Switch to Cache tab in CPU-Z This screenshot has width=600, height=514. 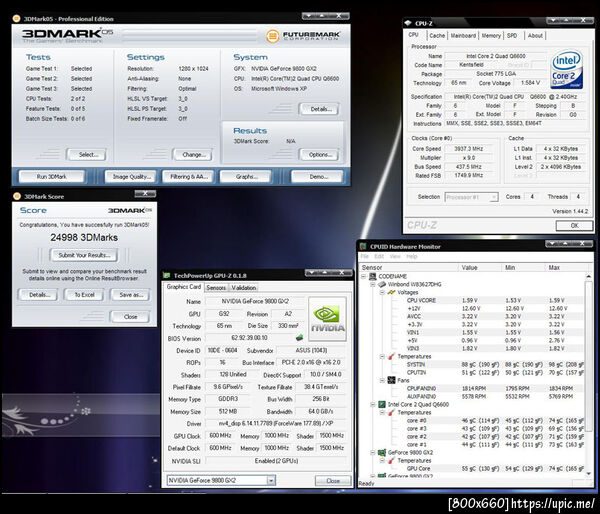437,36
